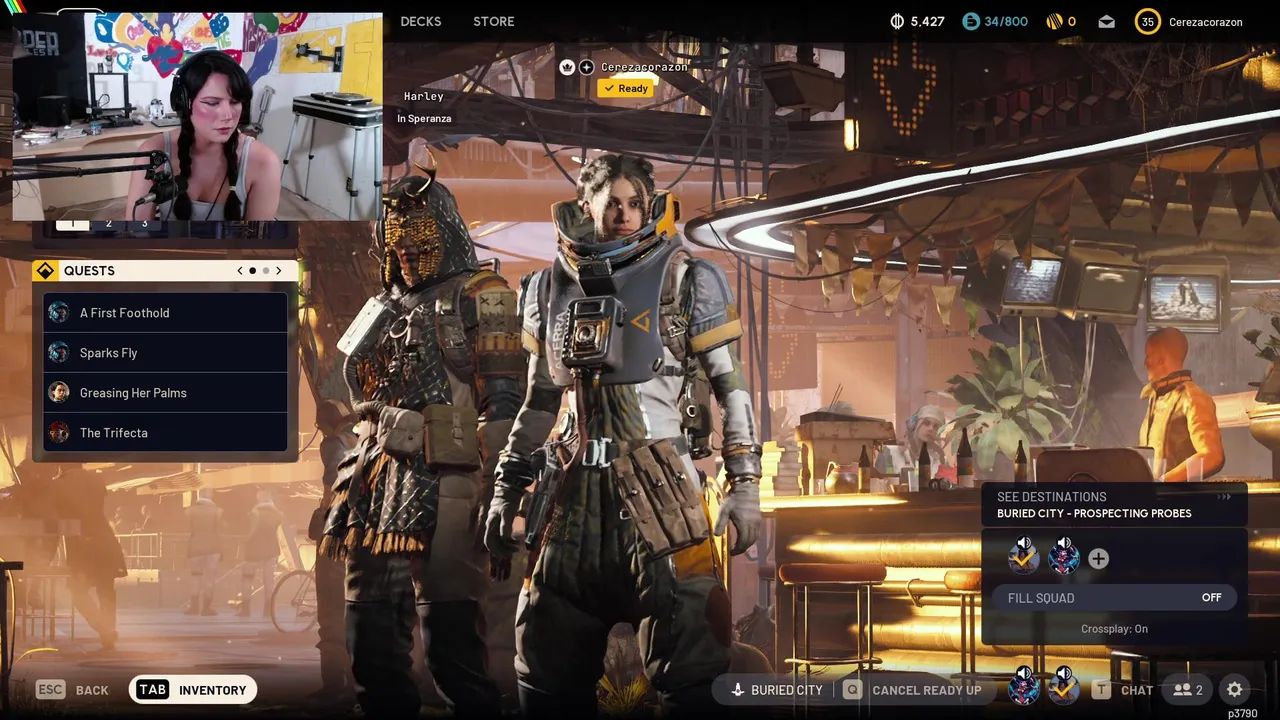Viewport: 1280px width, 720px height.
Task: Open Cerezacorazon profile name at top right
Action: [x=1205, y=21]
